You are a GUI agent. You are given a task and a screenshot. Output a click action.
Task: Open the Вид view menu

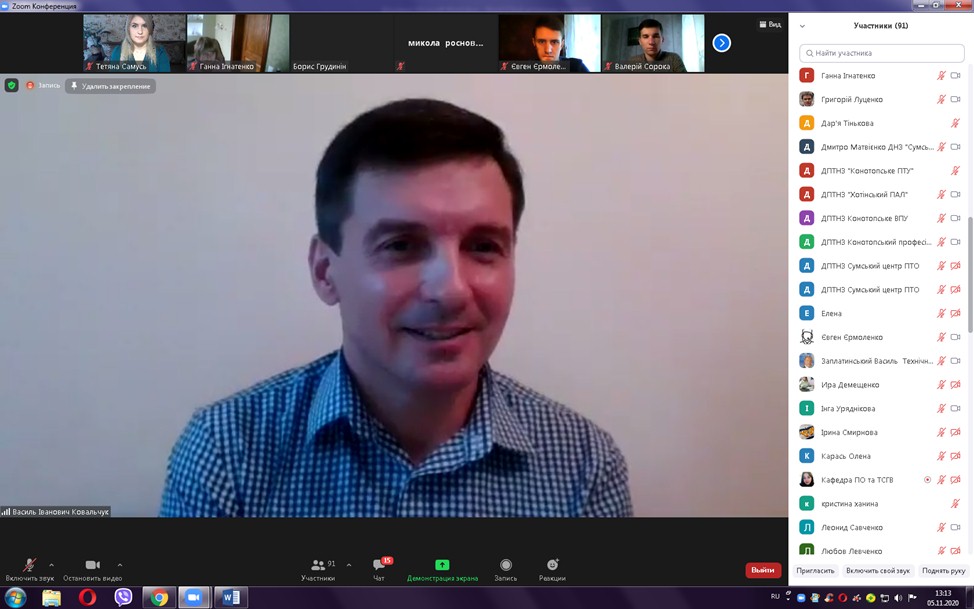click(x=770, y=25)
